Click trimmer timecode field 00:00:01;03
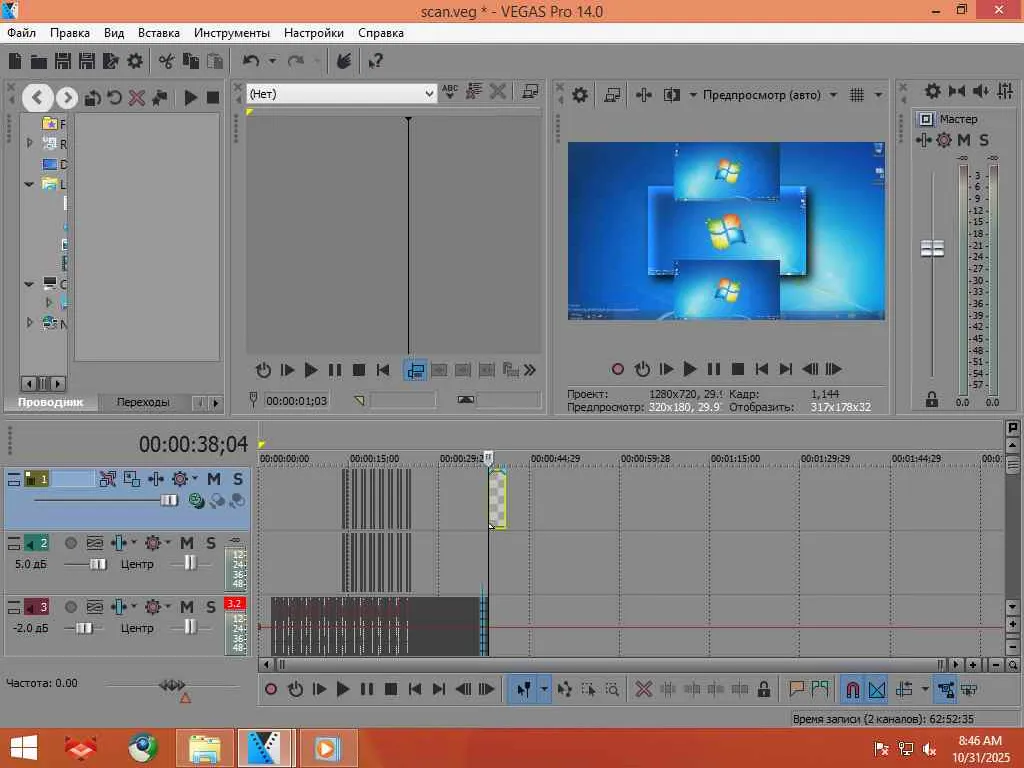Image resolution: width=1024 pixels, height=768 pixels. point(296,400)
